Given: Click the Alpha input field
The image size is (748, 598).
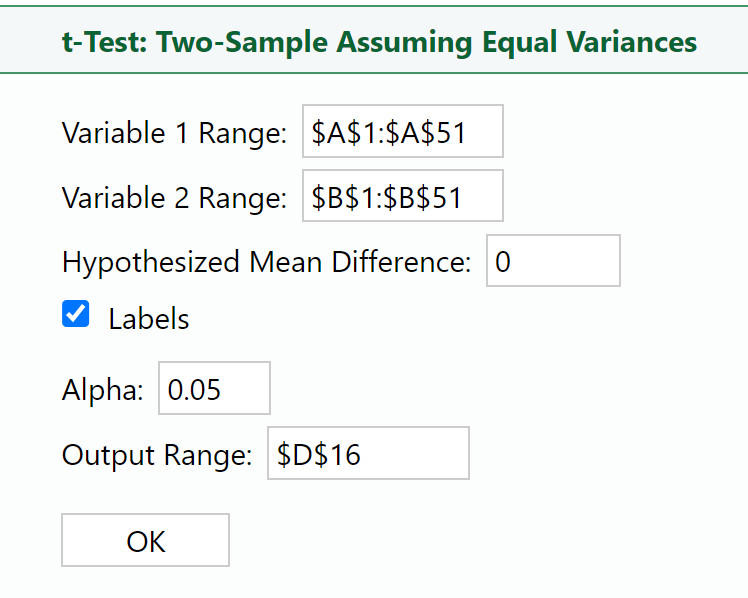Looking at the screenshot, I should (214, 388).
